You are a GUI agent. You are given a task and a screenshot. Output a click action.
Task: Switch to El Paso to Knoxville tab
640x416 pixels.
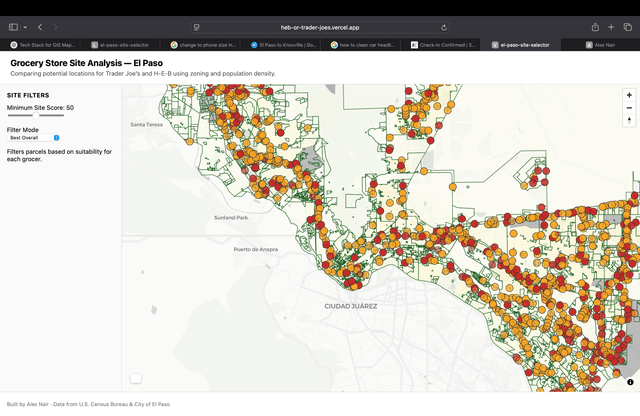coord(286,45)
